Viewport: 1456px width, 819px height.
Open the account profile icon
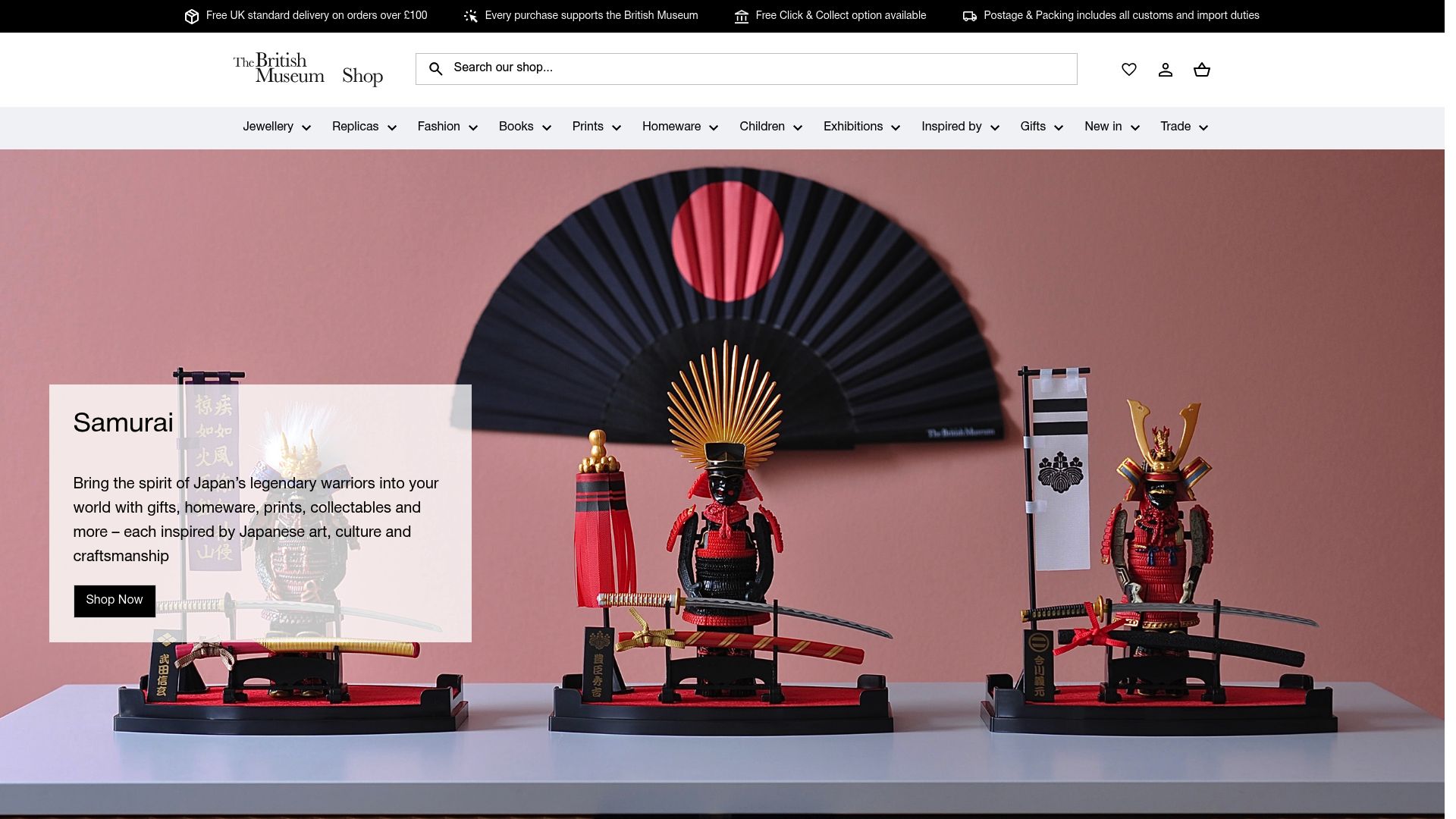1166,70
